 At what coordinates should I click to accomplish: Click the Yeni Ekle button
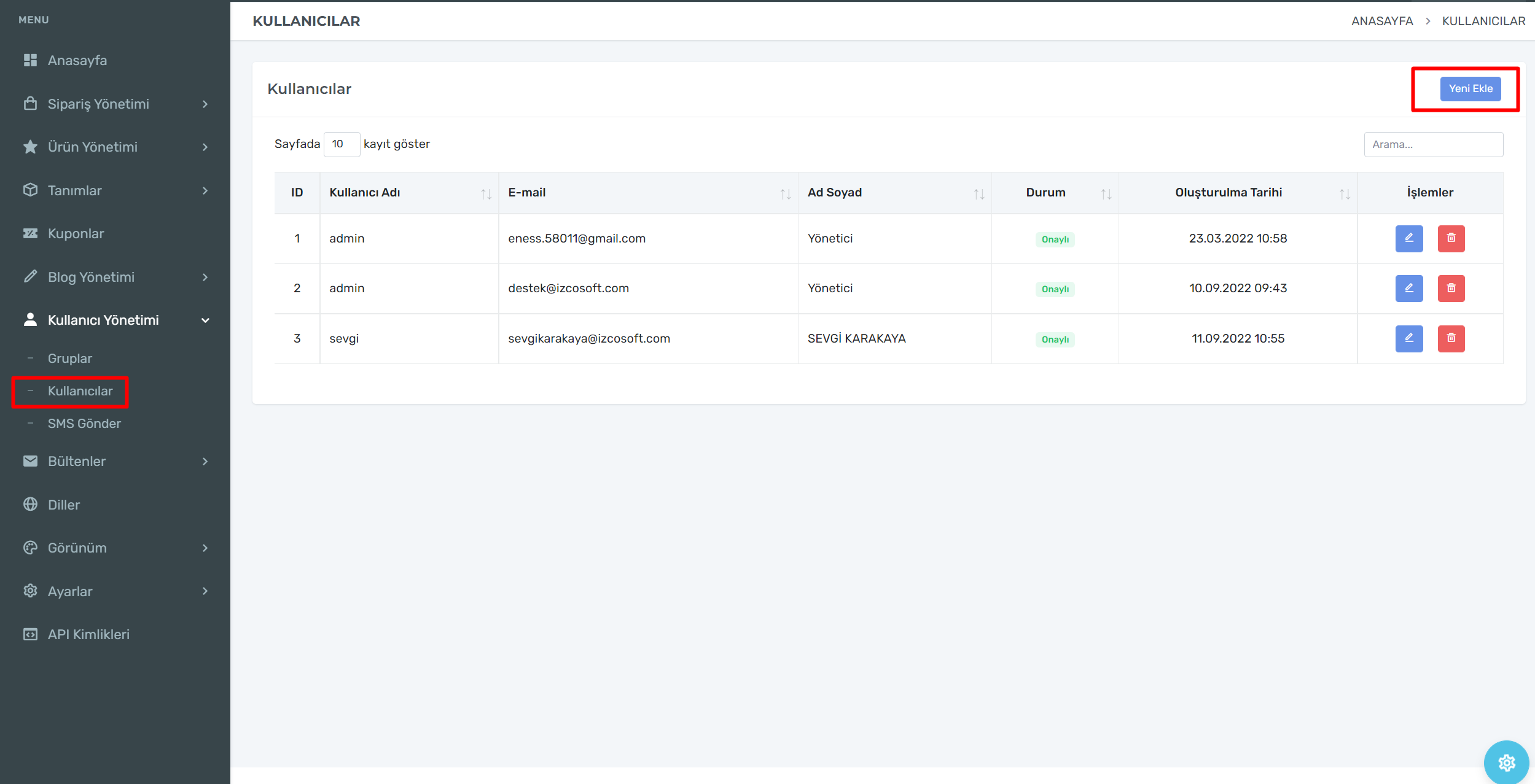[x=1470, y=89]
